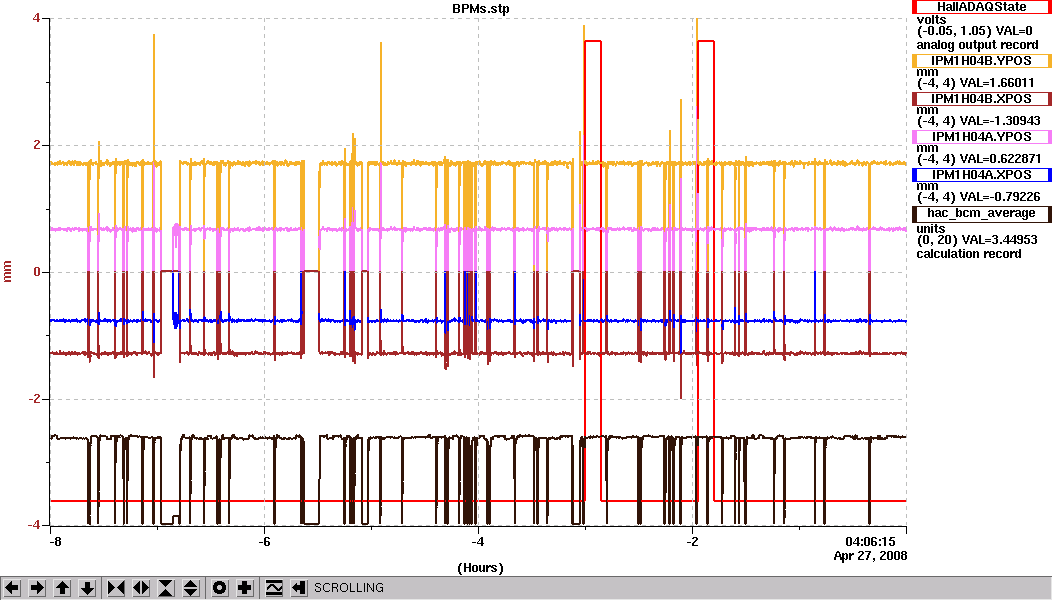Viewport: 1052px width, 600px height.
Task: Shift the plot up with the up arrow
Action: pyautogui.click(x=62, y=588)
